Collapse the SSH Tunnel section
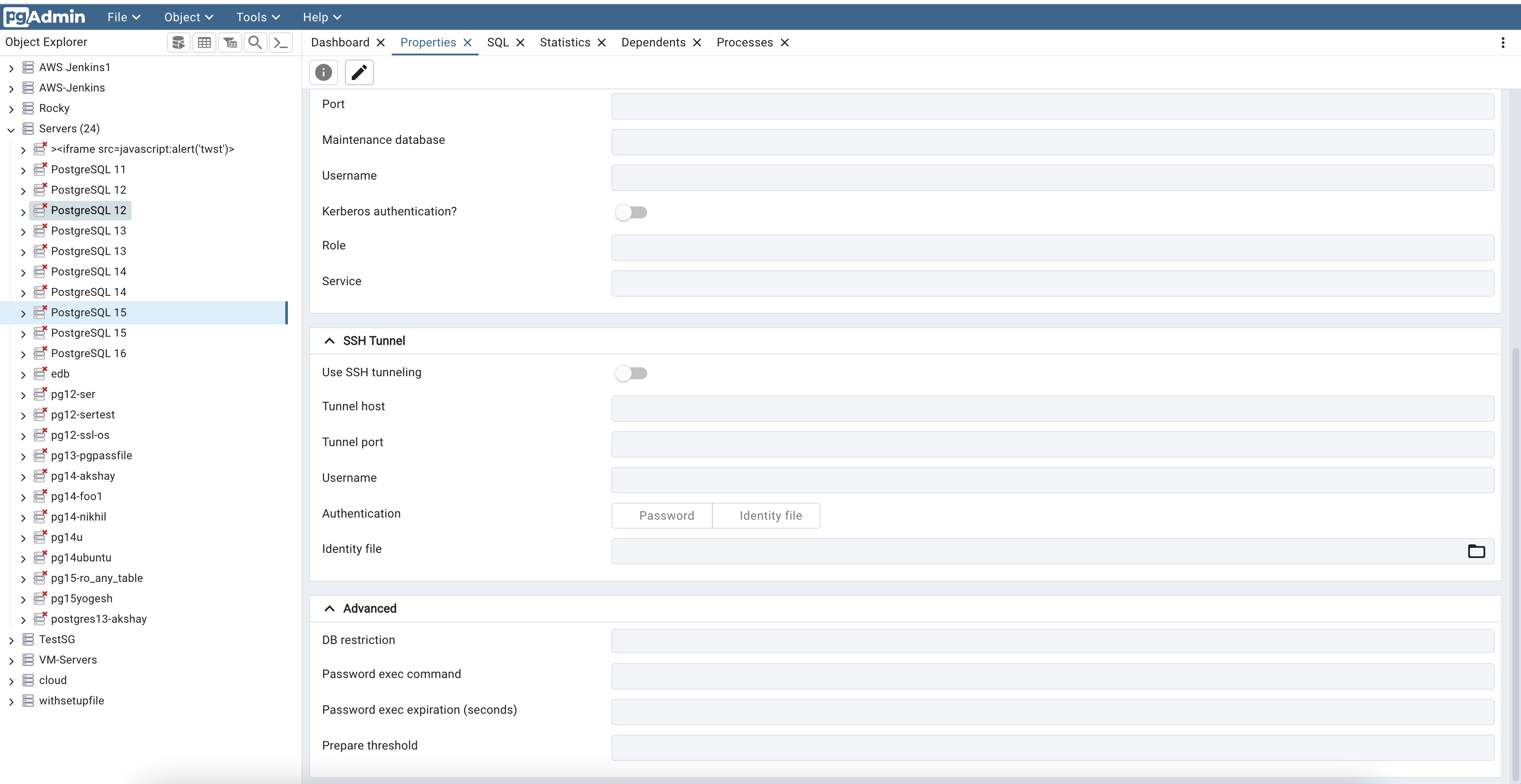Screen dimensions: 1521x784 click(330, 340)
